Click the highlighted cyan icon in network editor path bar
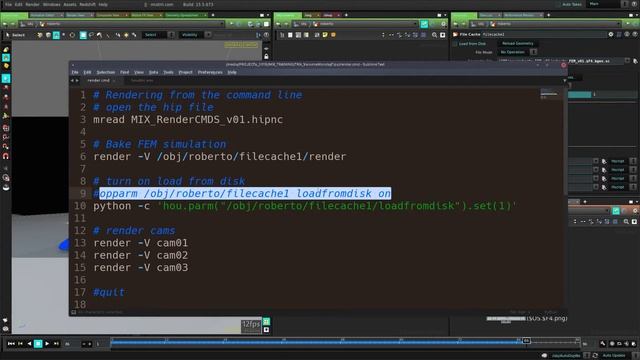Viewport: 640px width, 360px height. [424, 24]
